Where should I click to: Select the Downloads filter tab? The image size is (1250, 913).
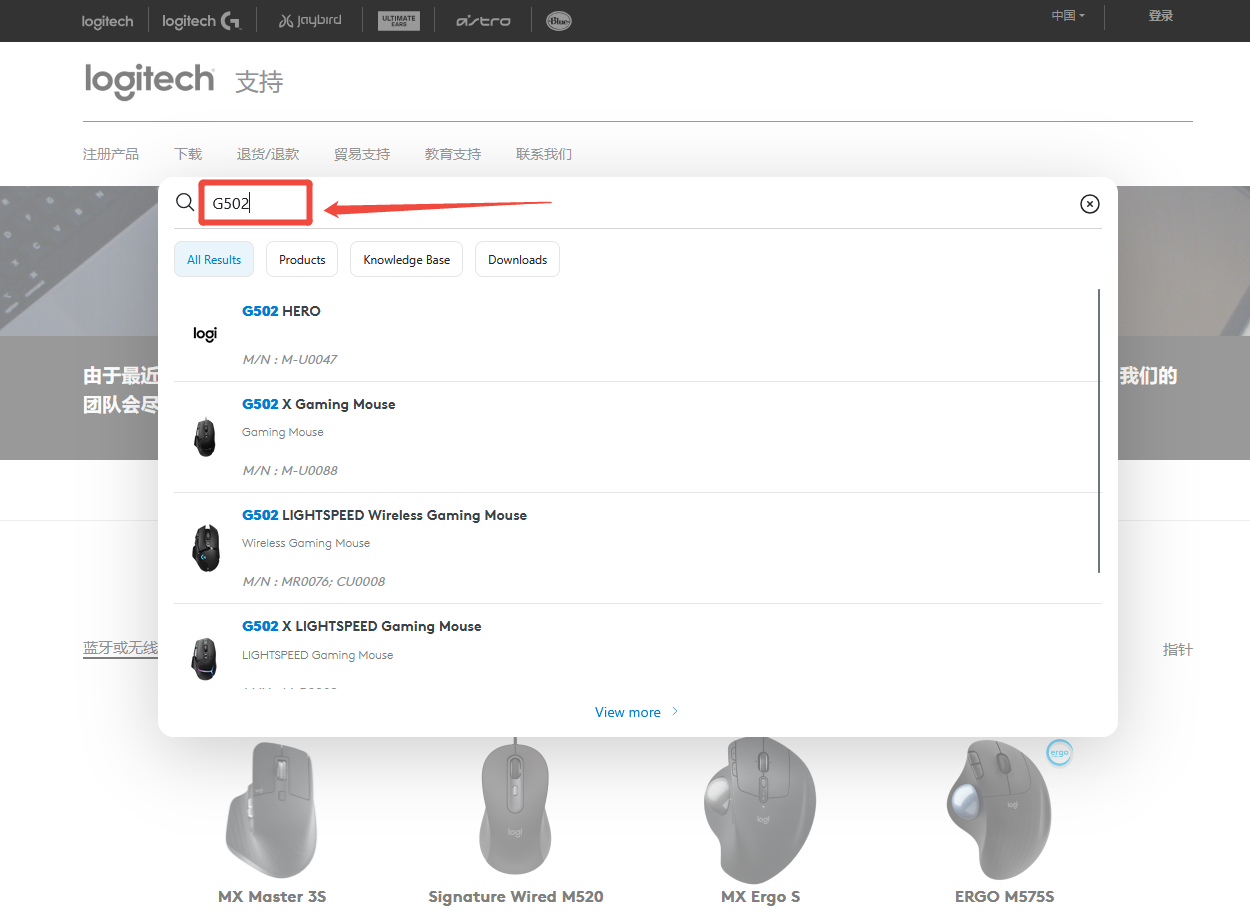(517, 260)
